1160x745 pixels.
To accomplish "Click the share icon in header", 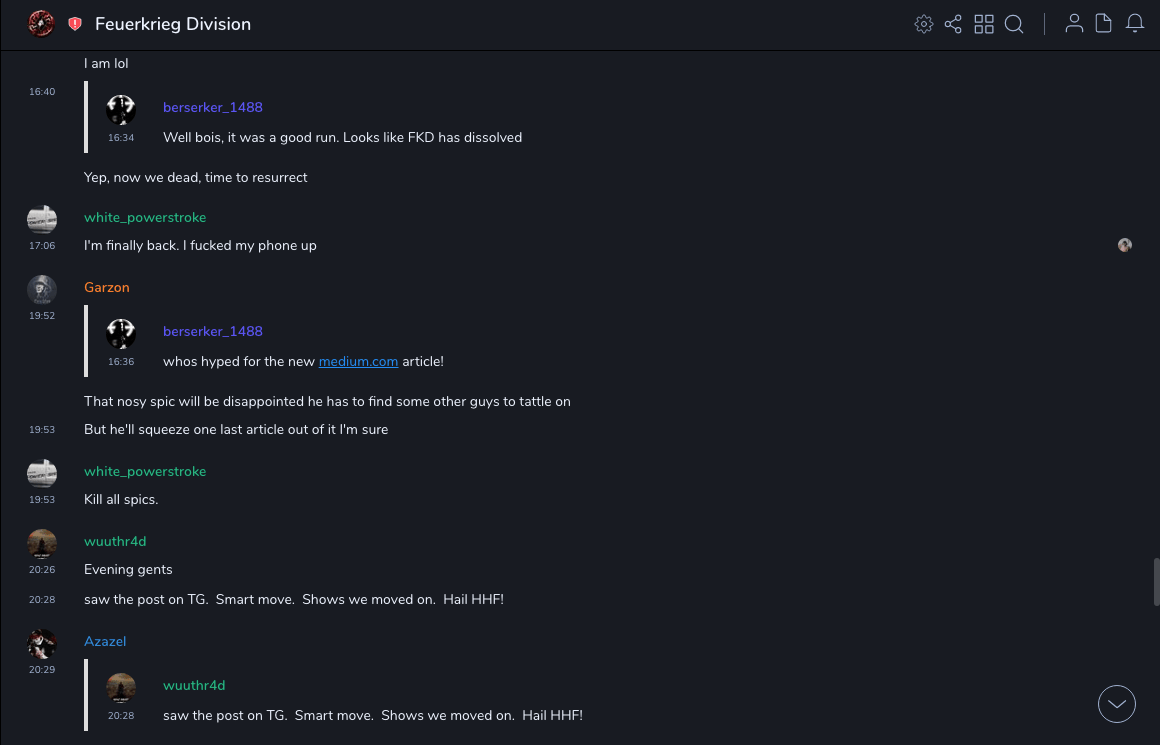I will [x=953, y=24].
